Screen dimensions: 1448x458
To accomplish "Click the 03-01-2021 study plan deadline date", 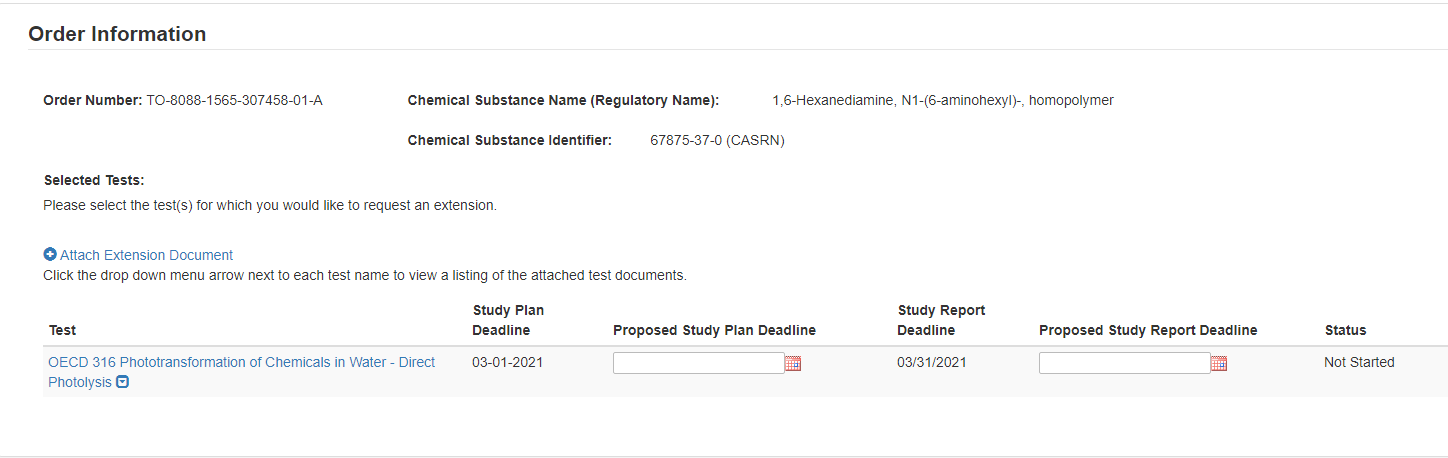I will coord(507,362).
